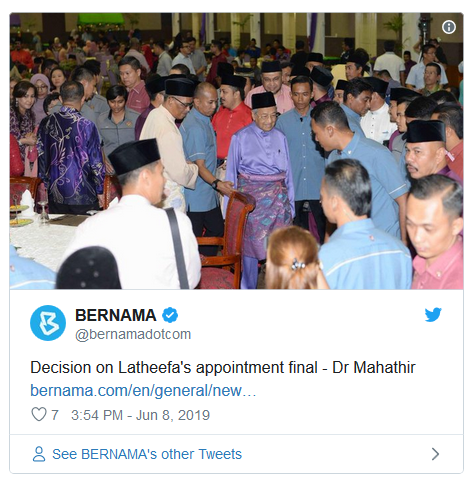Click the right chevron arrow in footer
The image size is (471, 484).
pyautogui.click(x=435, y=454)
